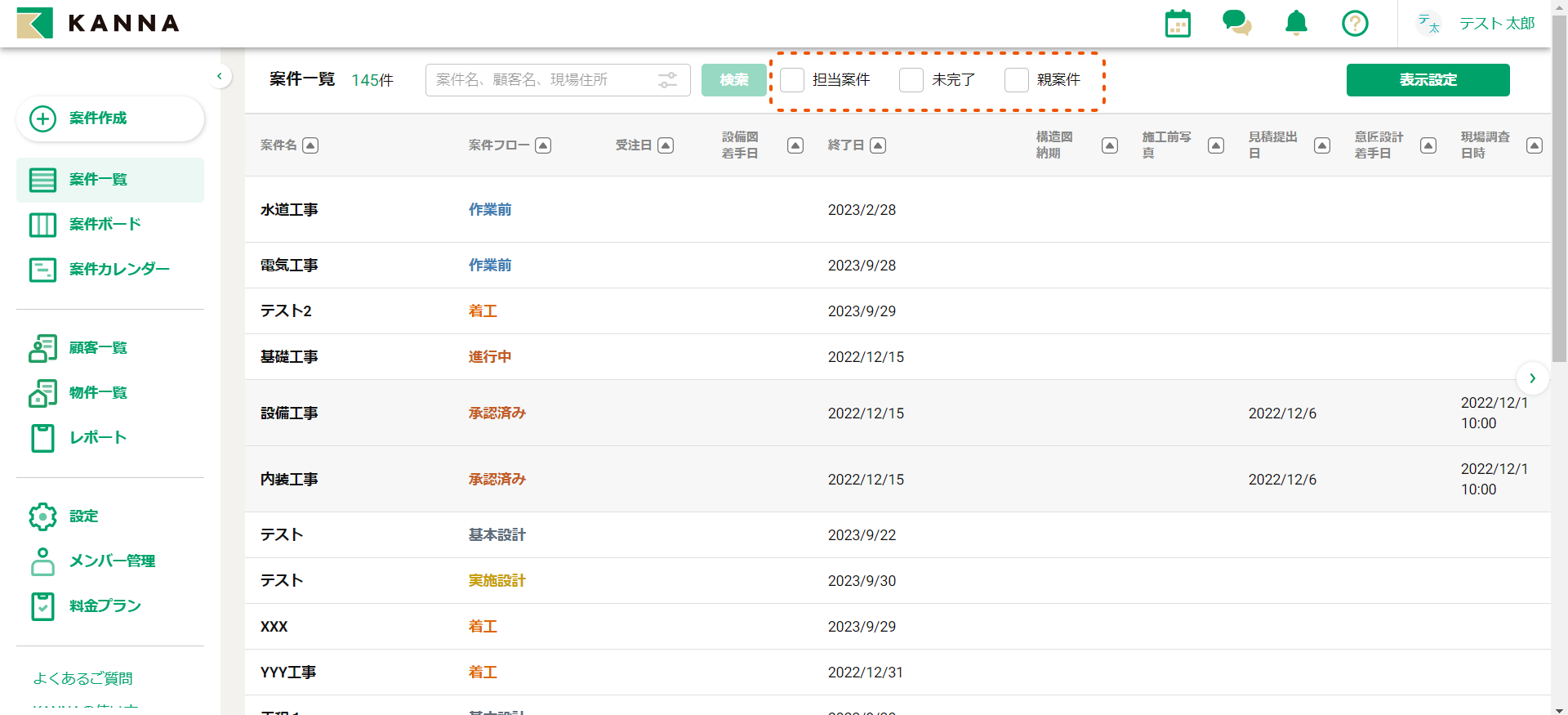Open the help question mark icon
Viewport: 1568px width, 715px height.
tap(1355, 24)
